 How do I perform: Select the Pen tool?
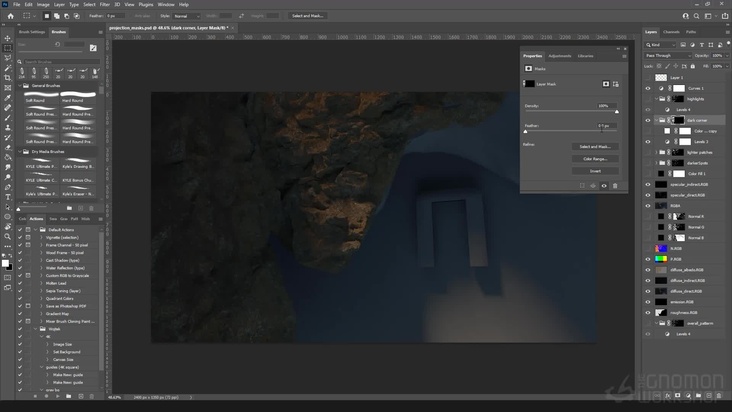click(7, 187)
